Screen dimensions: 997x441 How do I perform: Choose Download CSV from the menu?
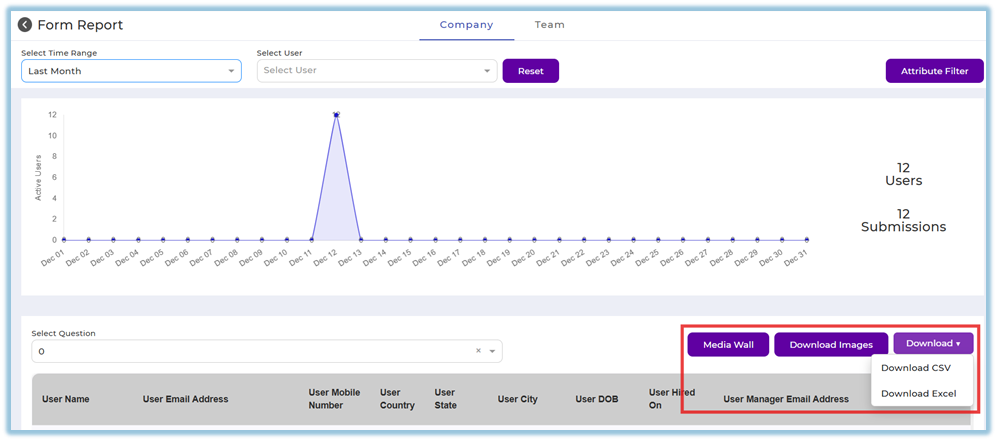(915, 368)
